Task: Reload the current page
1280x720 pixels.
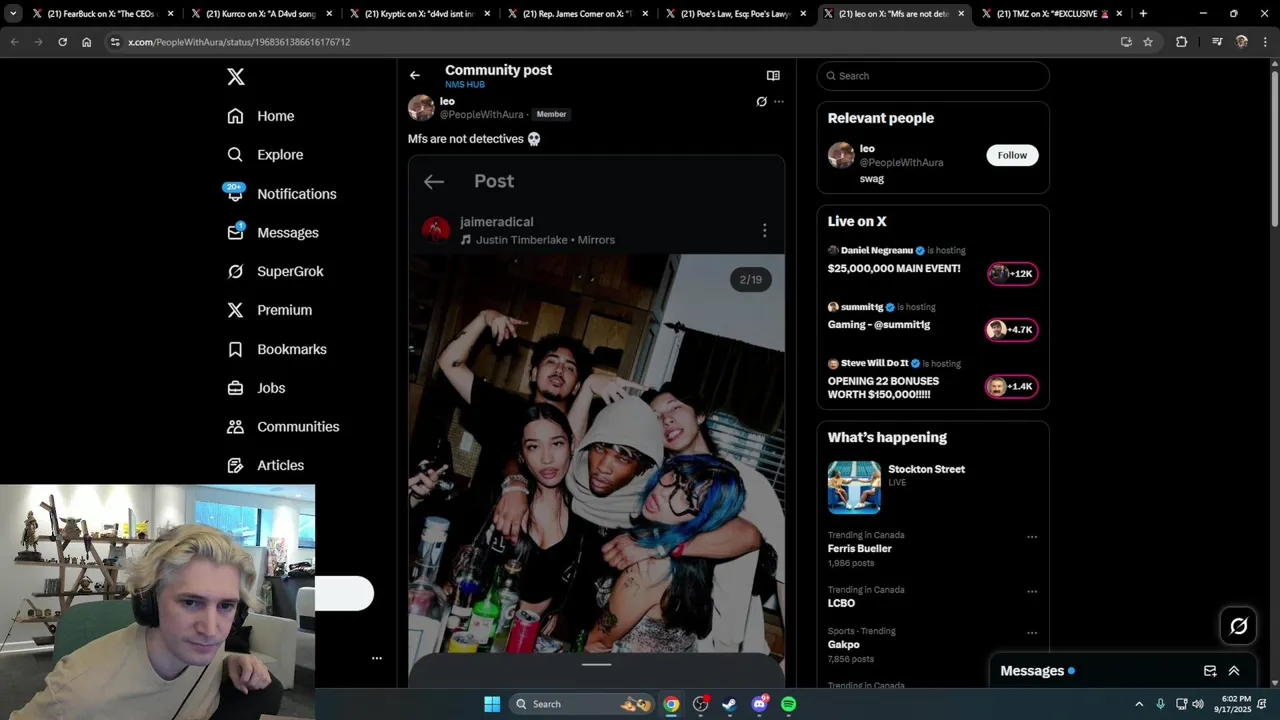Action: click(62, 42)
